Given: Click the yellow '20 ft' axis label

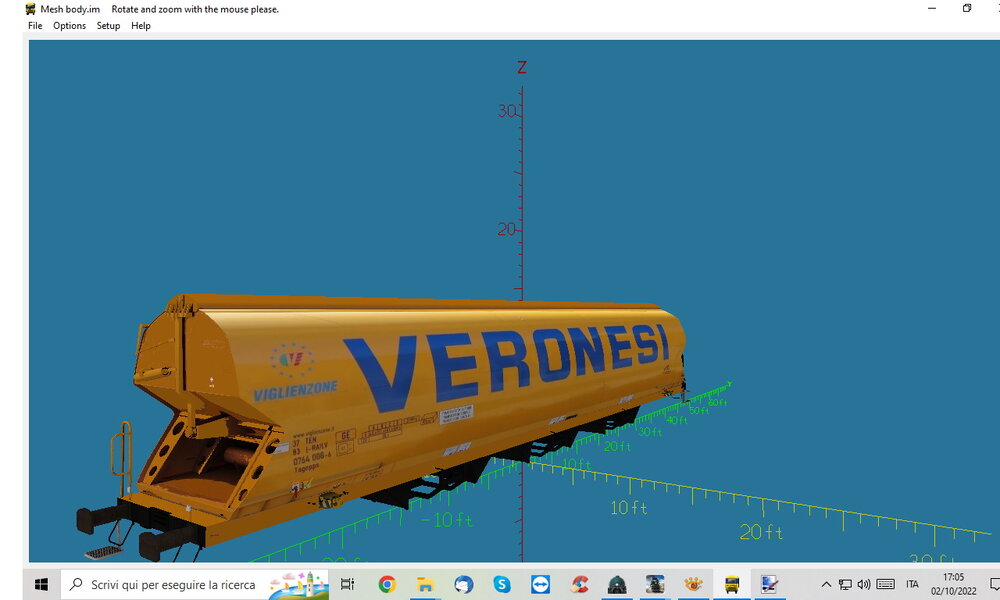Looking at the screenshot, I should pos(761,532).
